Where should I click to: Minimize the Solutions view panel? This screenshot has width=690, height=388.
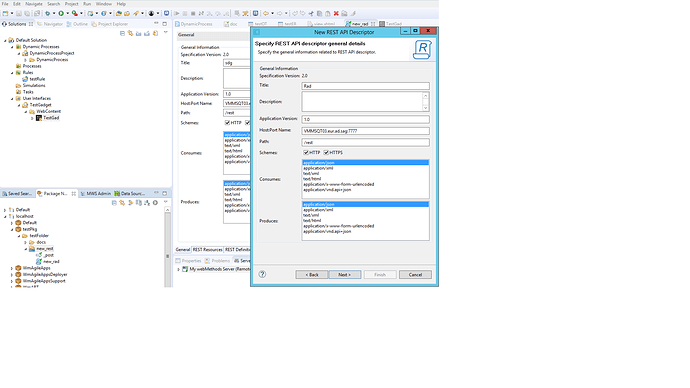tap(156, 24)
